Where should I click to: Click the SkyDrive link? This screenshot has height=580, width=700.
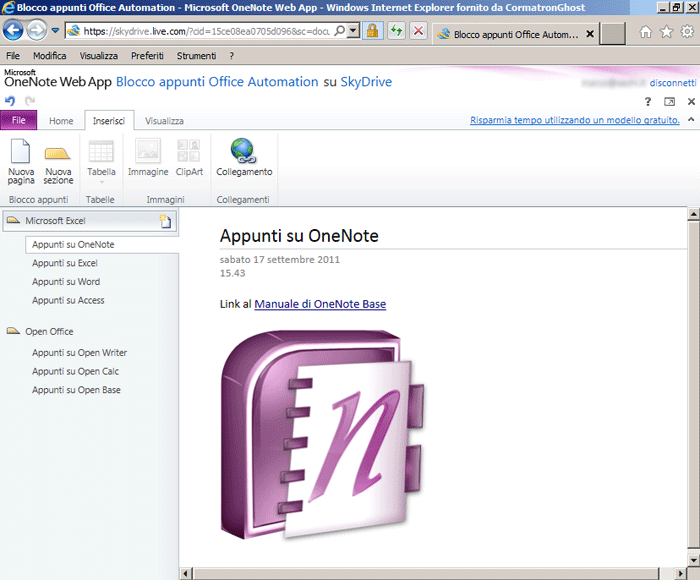pyautogui.click(x=366, y=82)
